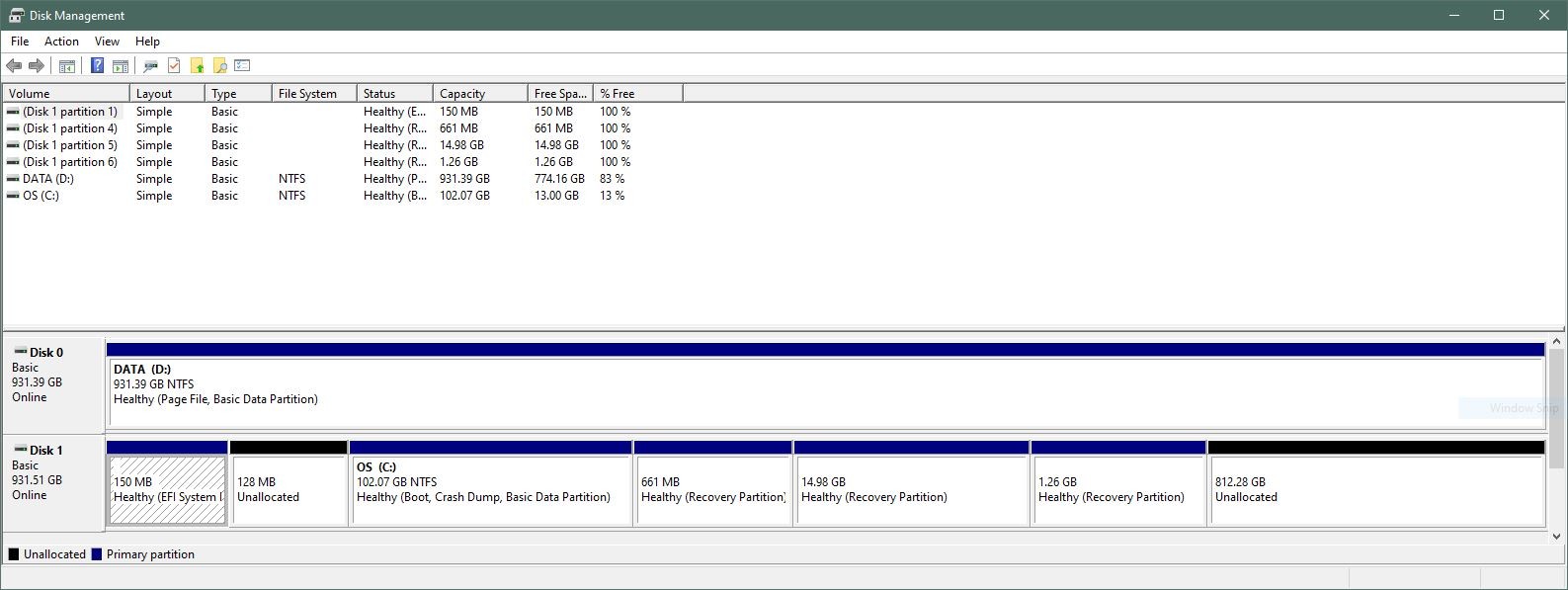
Task: Open Help via blue question mark icon
Action: 97,66
